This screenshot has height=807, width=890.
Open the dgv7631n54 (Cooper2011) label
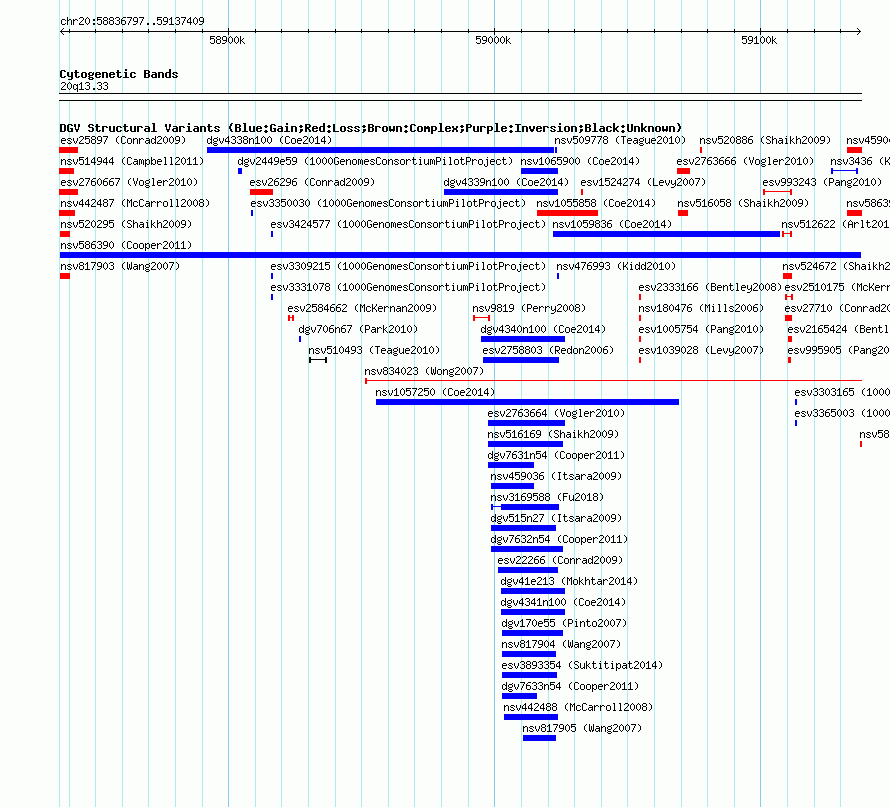pyautogui.click(x=556, y=455)
